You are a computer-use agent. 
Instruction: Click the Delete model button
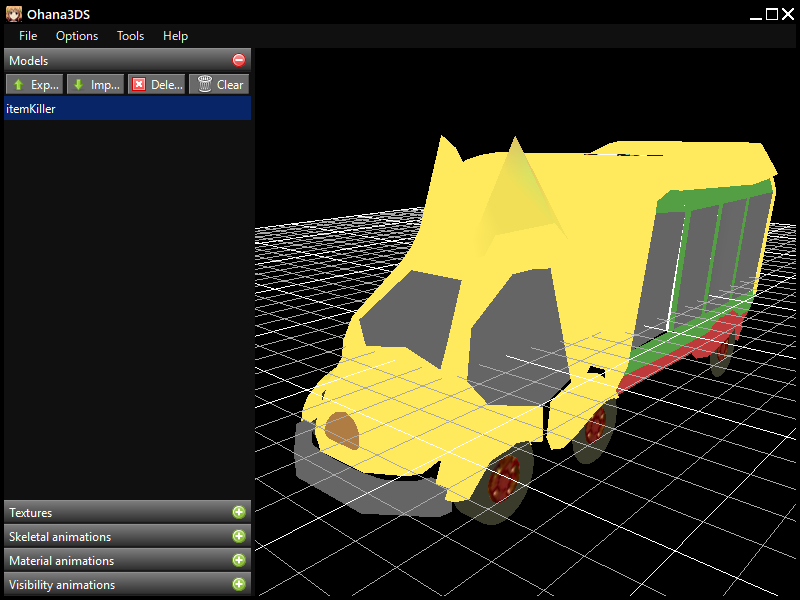coord(157,85)
